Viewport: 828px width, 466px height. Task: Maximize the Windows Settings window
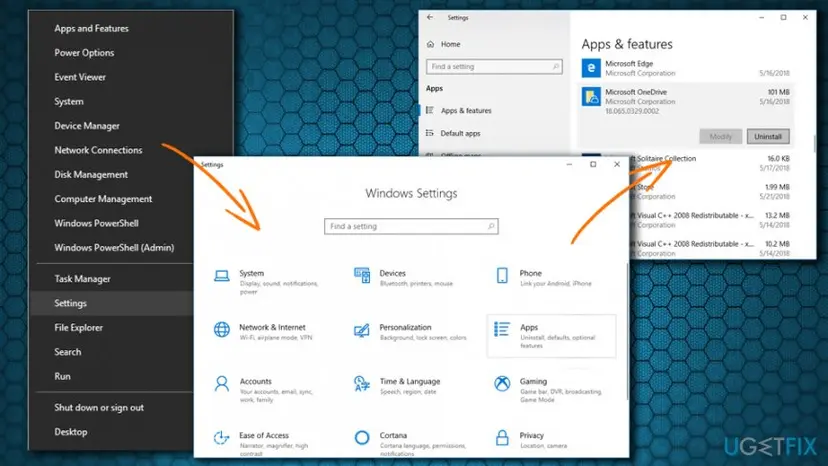(x=593, y=164)
